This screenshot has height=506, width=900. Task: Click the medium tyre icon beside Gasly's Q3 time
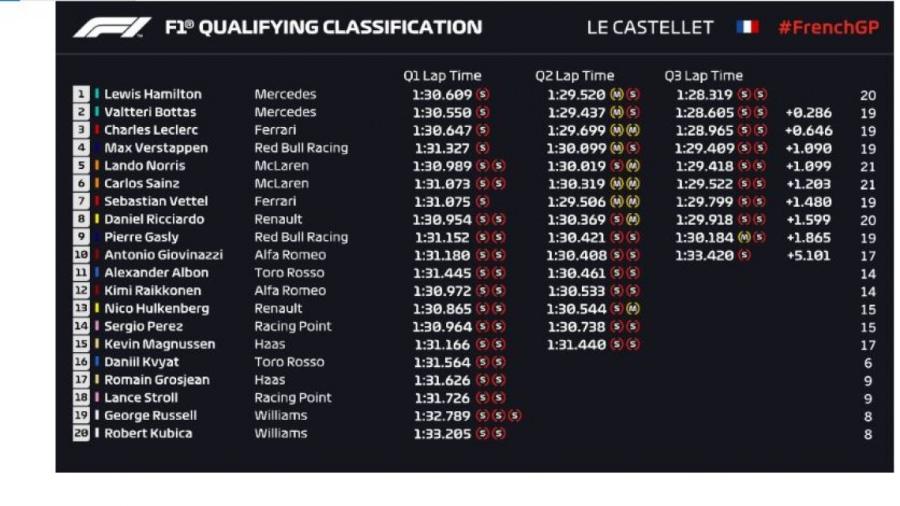744,237
